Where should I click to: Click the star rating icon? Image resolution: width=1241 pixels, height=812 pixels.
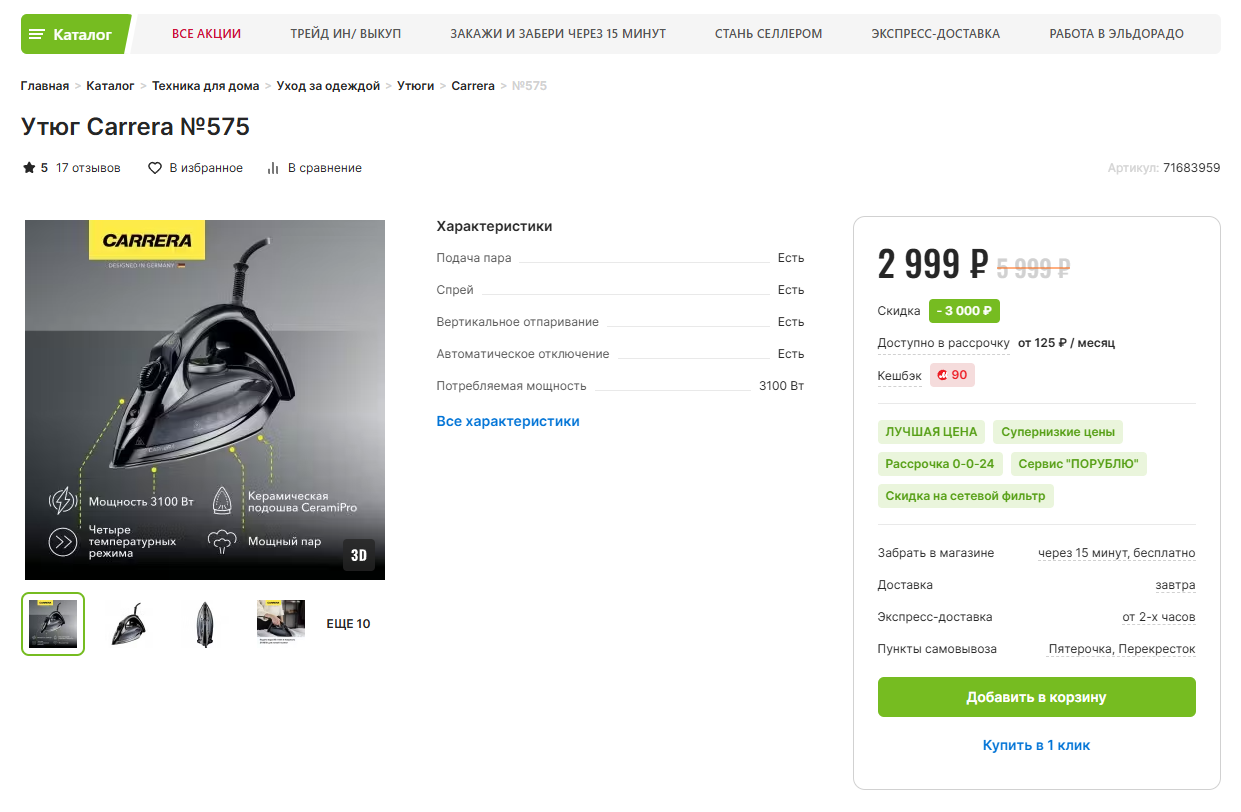tap(29, 168)
